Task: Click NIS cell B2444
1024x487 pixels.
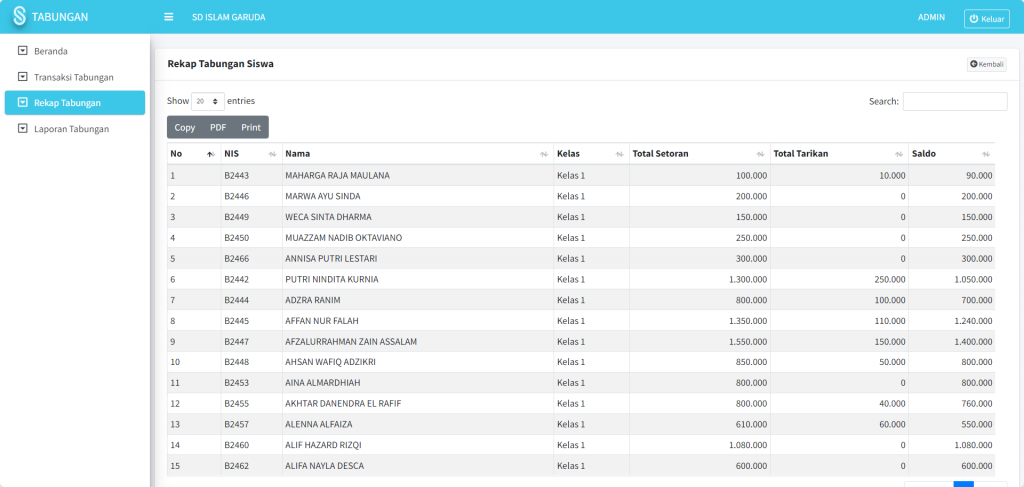Action: click(236, 300)
